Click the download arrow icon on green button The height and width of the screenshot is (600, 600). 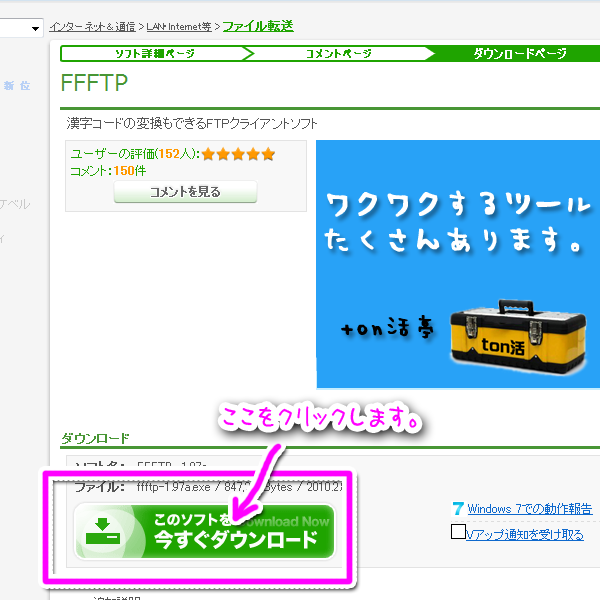pos(103,530)
